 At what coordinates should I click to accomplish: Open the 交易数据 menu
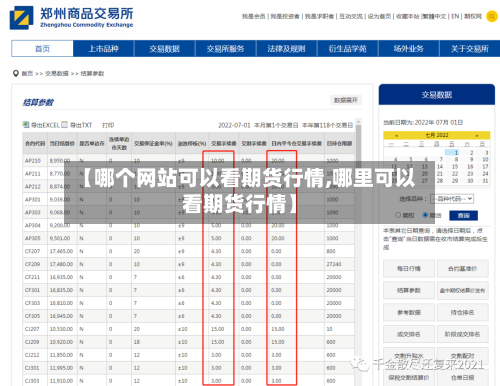[x=164, y=49]
